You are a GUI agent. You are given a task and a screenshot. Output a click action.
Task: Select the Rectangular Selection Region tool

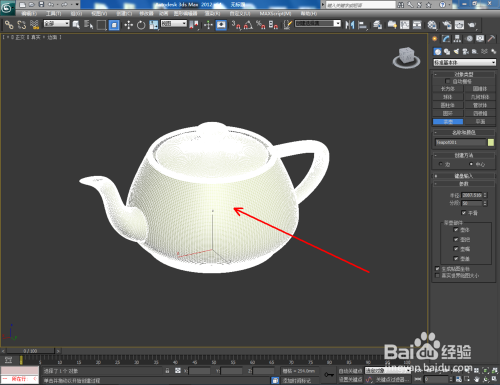point(101,25)
